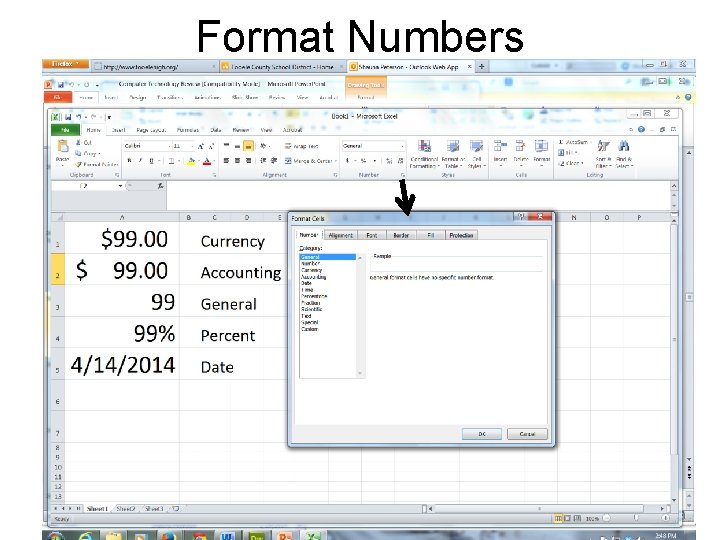Click the Increase Indent icon
Screen dimensions: 720x540
coord(274,160)
